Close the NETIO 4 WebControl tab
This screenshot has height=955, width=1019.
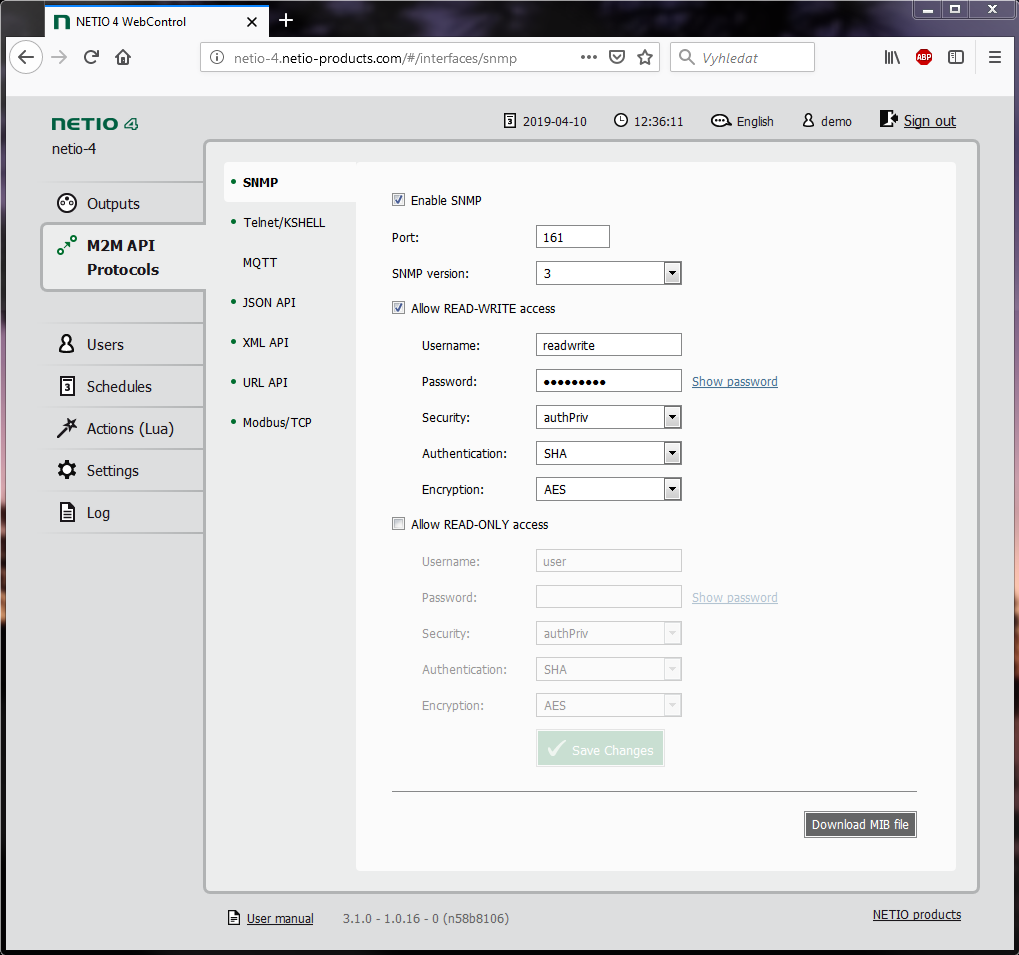pos(252,21)
